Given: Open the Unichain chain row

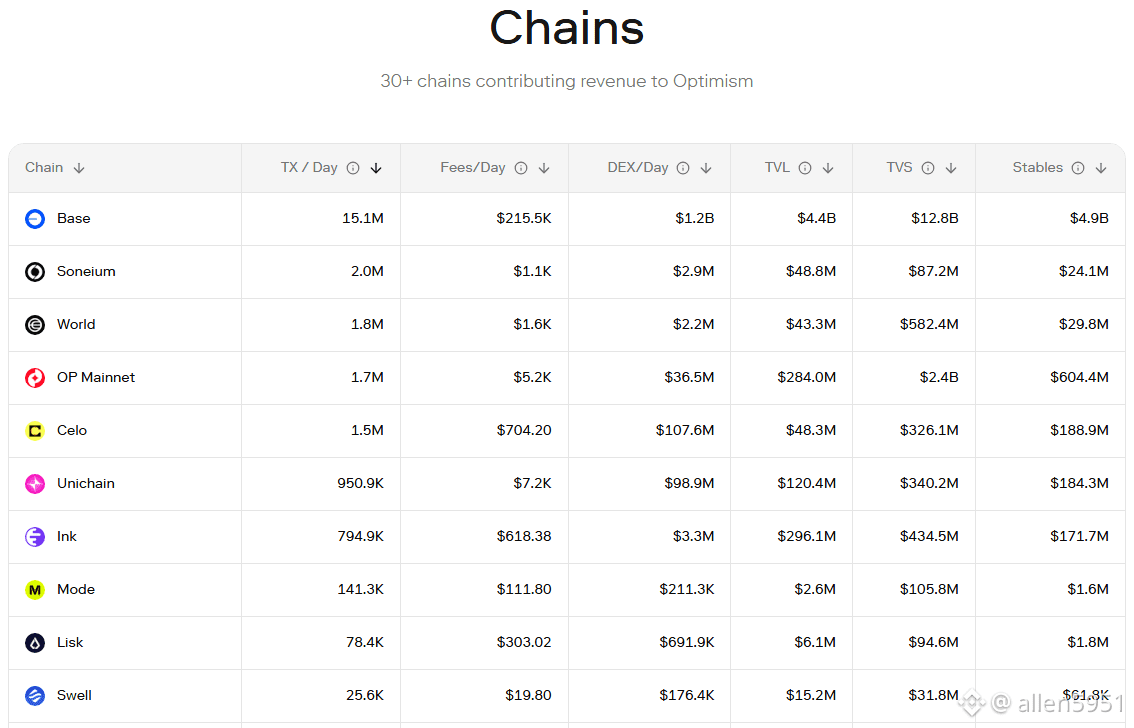Looking at the screenshot, I should coord(86,484).
